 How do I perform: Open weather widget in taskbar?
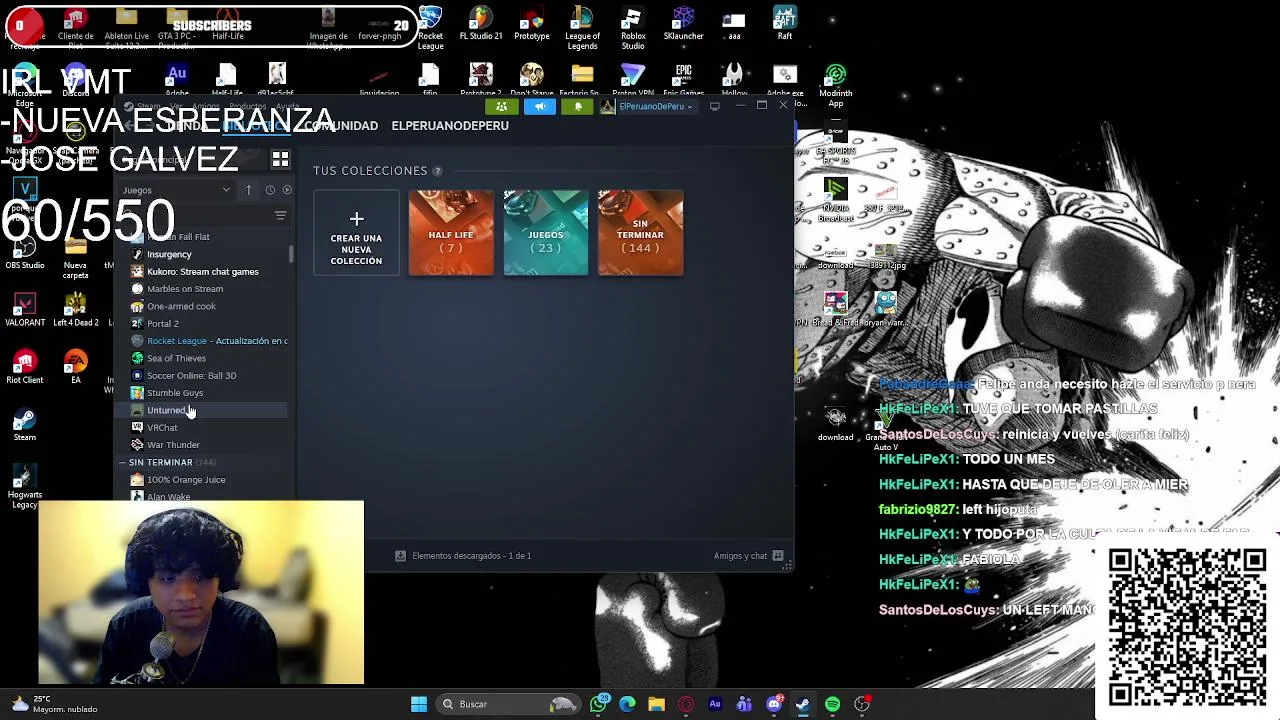(x=52, y=704)
